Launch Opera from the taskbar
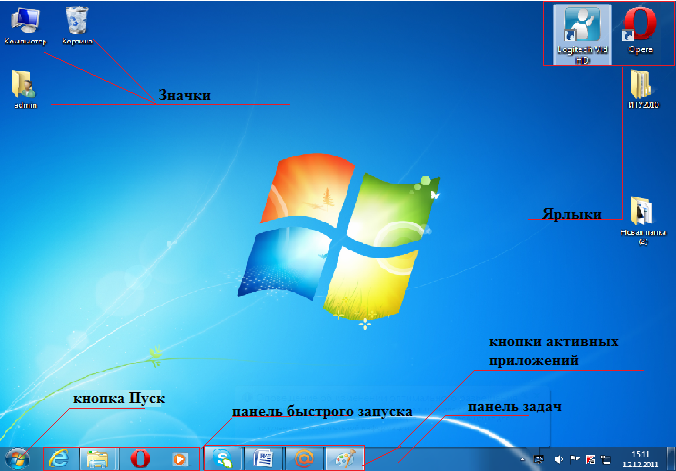The width and height of the screenshot is (676, 471). 140,459
